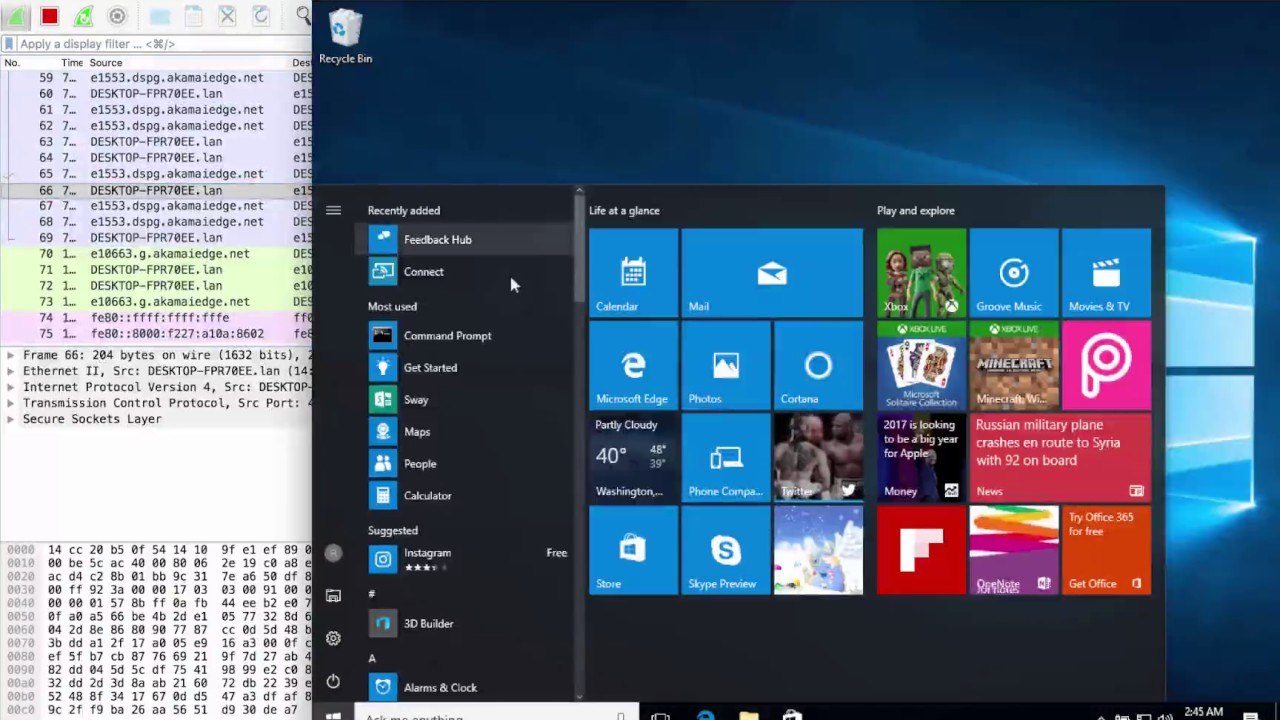
Task: Open Wireshark capture options gear
Action: pos(117,16)
